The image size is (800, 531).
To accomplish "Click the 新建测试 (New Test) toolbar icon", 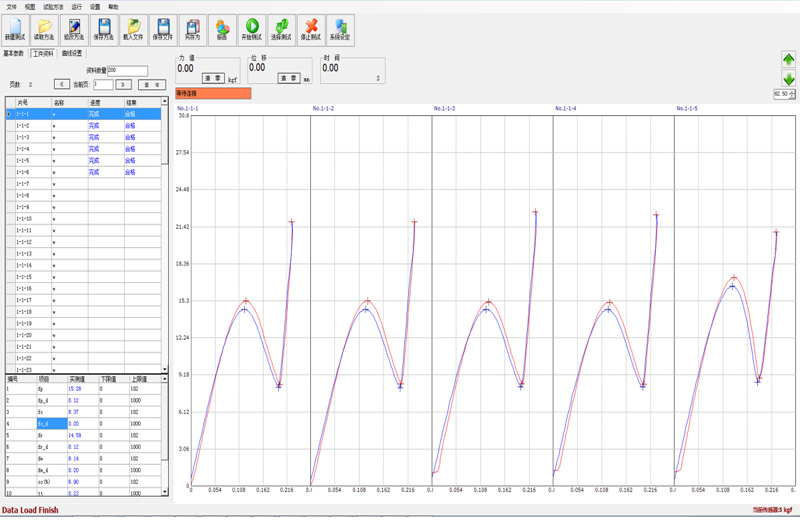I will coord(16,28).
